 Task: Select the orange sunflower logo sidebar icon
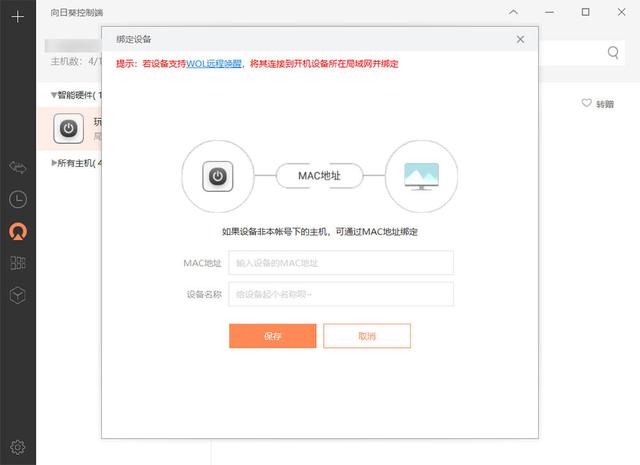click(x=18, y=231)
